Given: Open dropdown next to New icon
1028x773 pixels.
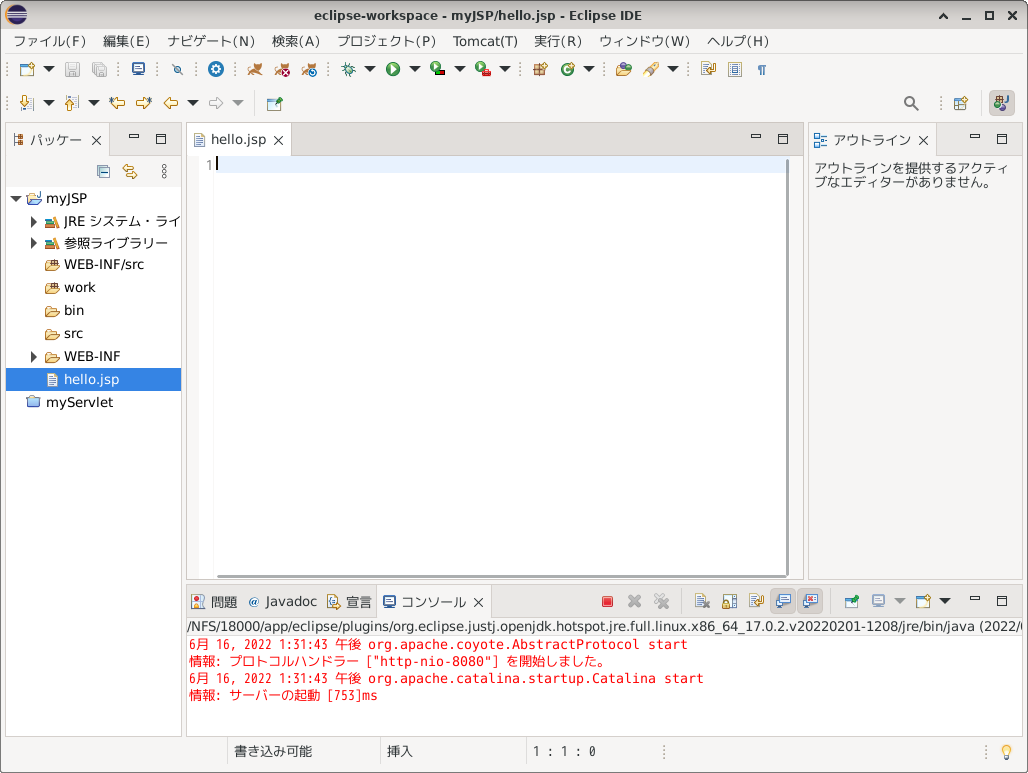Looking at the screenshot, I should tap(49, 69).
